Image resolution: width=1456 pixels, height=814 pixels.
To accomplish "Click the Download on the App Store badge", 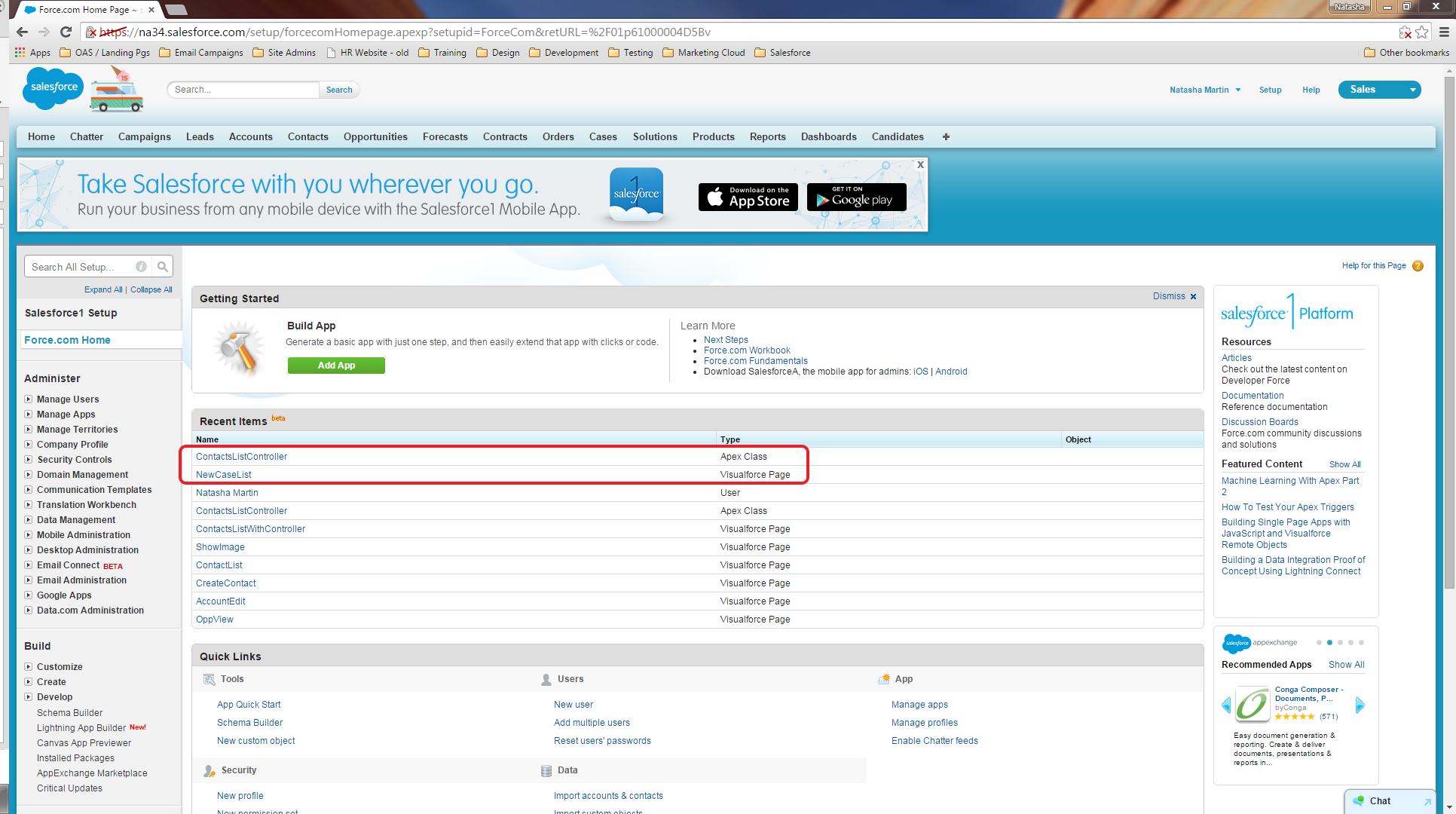I will [x=748, y=197].
